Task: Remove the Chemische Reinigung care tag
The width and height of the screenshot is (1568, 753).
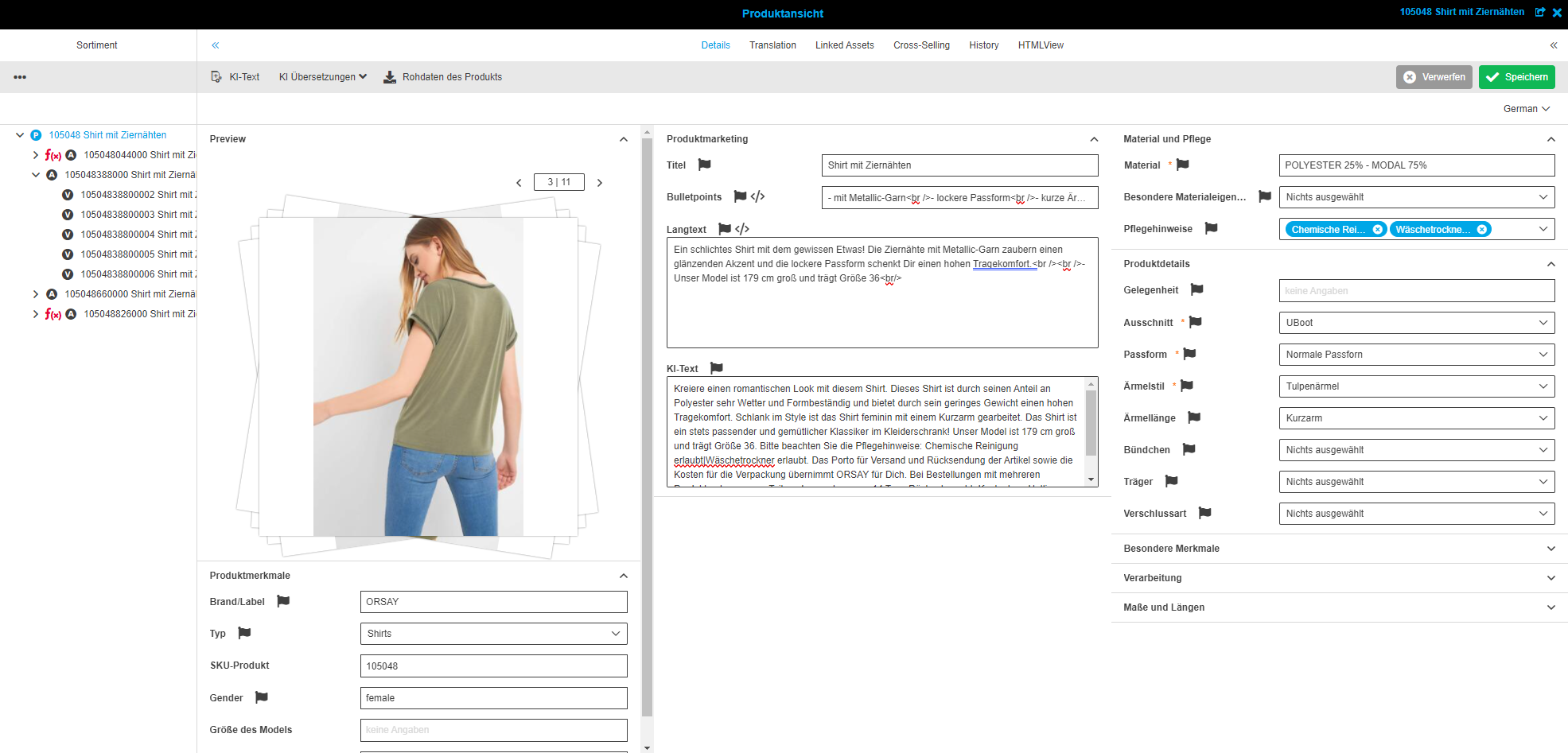Action: [1377, 230]
